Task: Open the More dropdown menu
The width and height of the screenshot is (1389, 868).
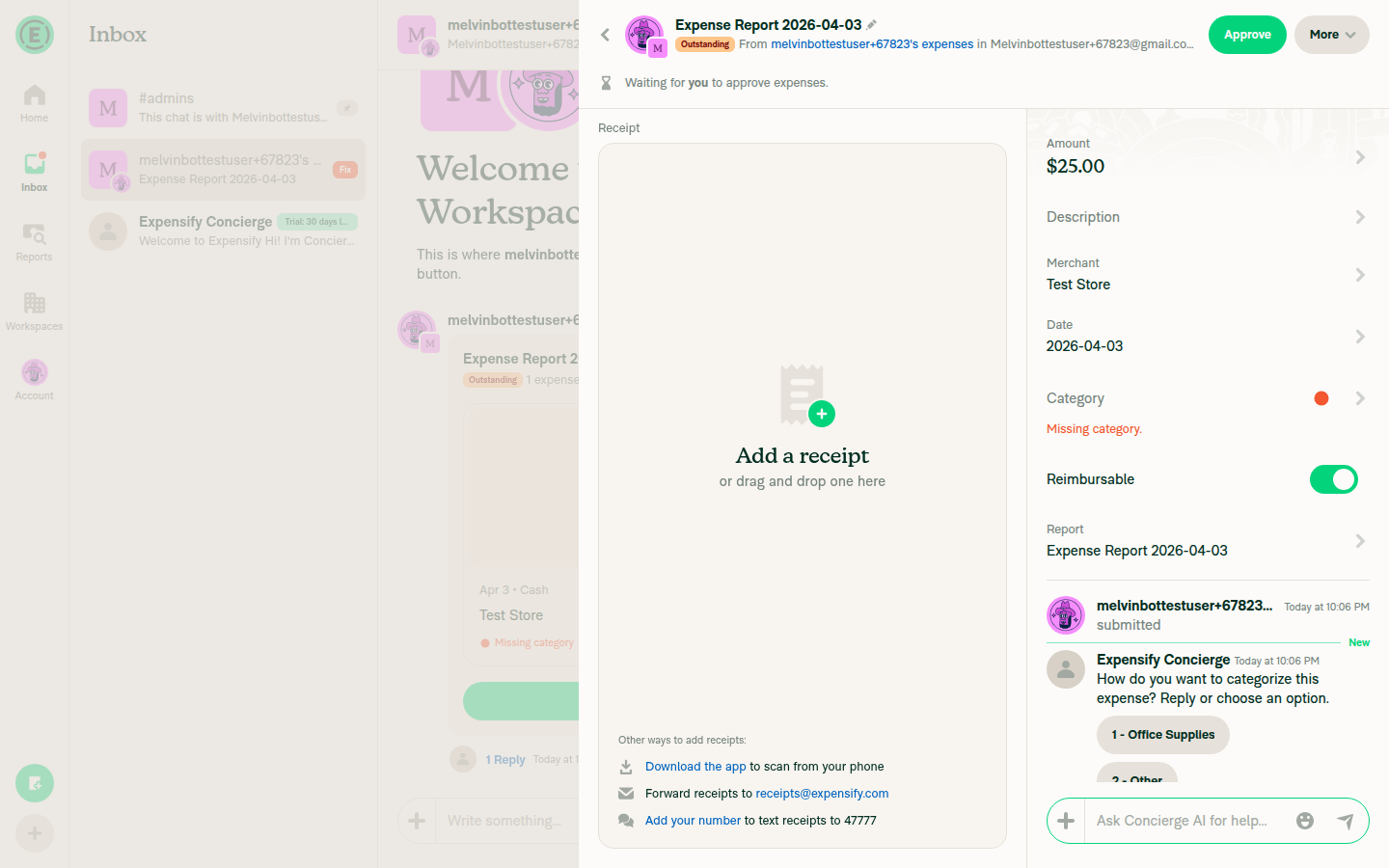Action: 1331,35
